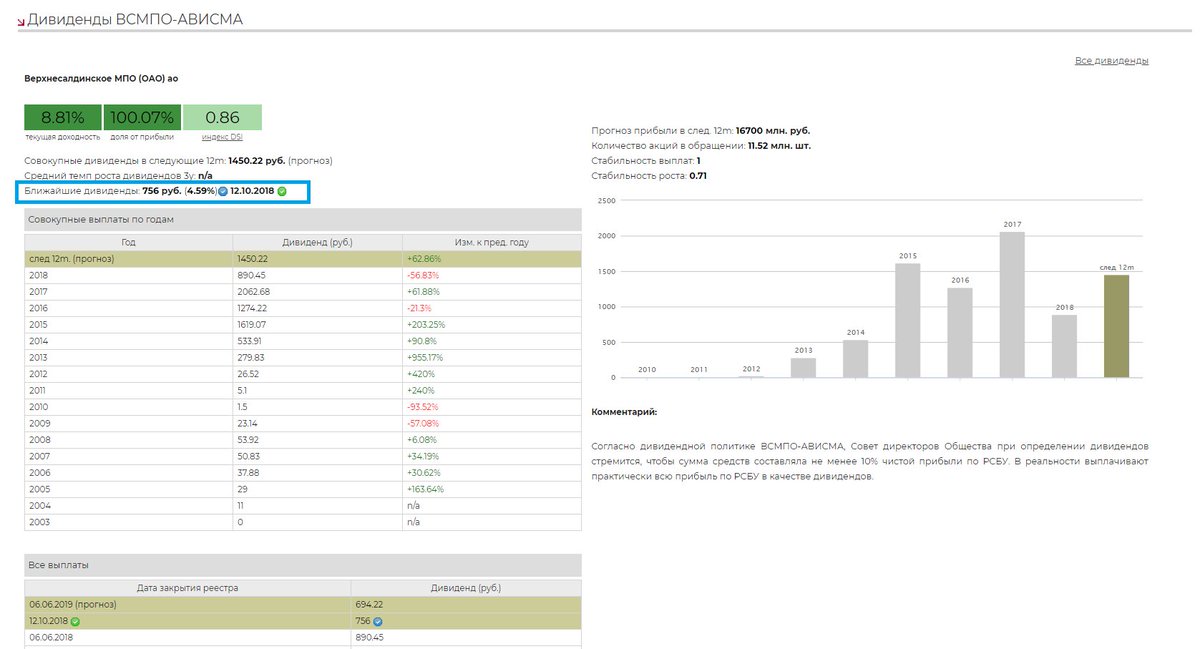Open the 'индекс DSI' link
Viewport: 1200px width, 649px height.
click(222, 137)
